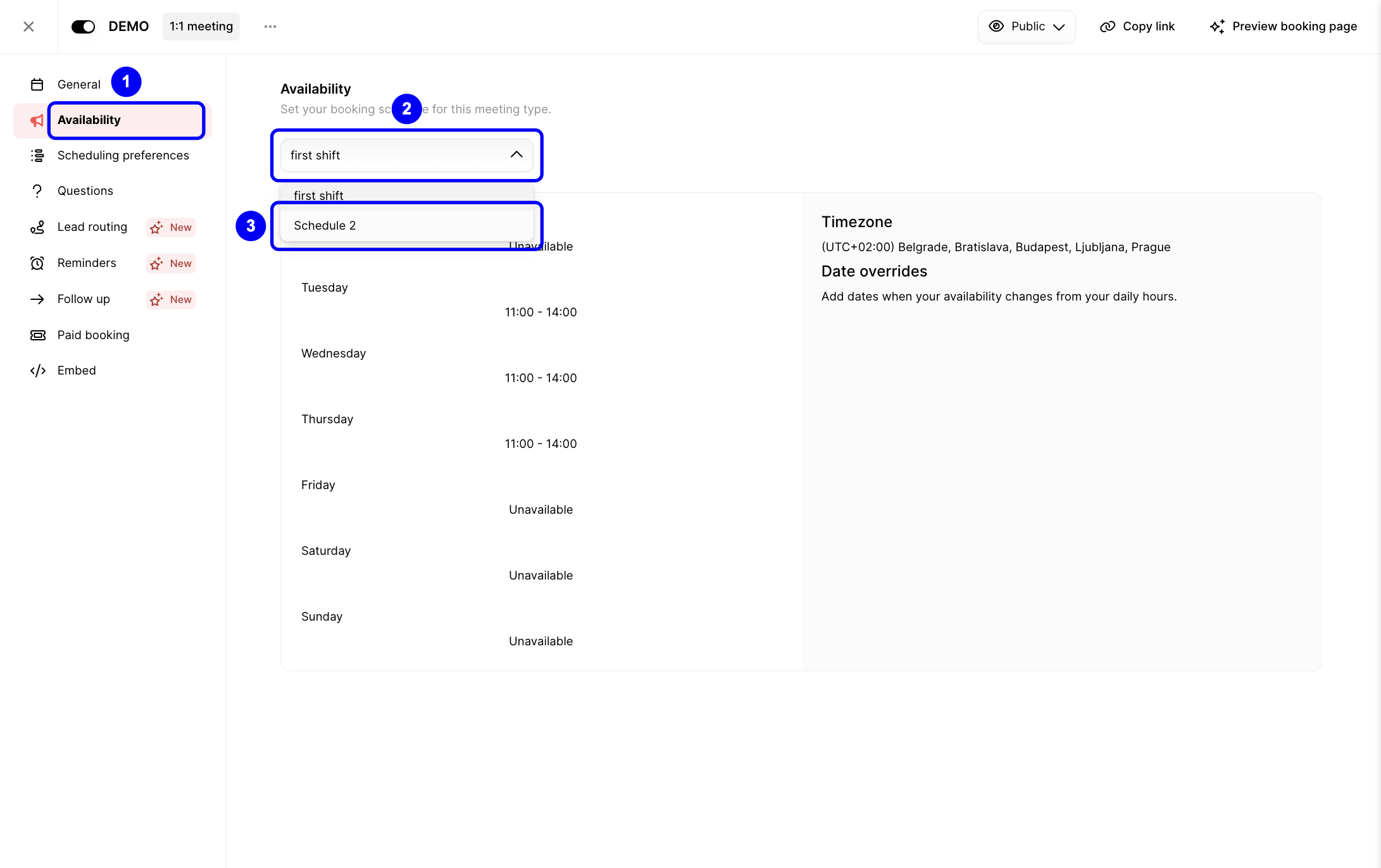This screenshot has height=868, width=1381.
Task: Click the Lead routing branching icon
Action: pyautogui.click(x=37, y=227)
